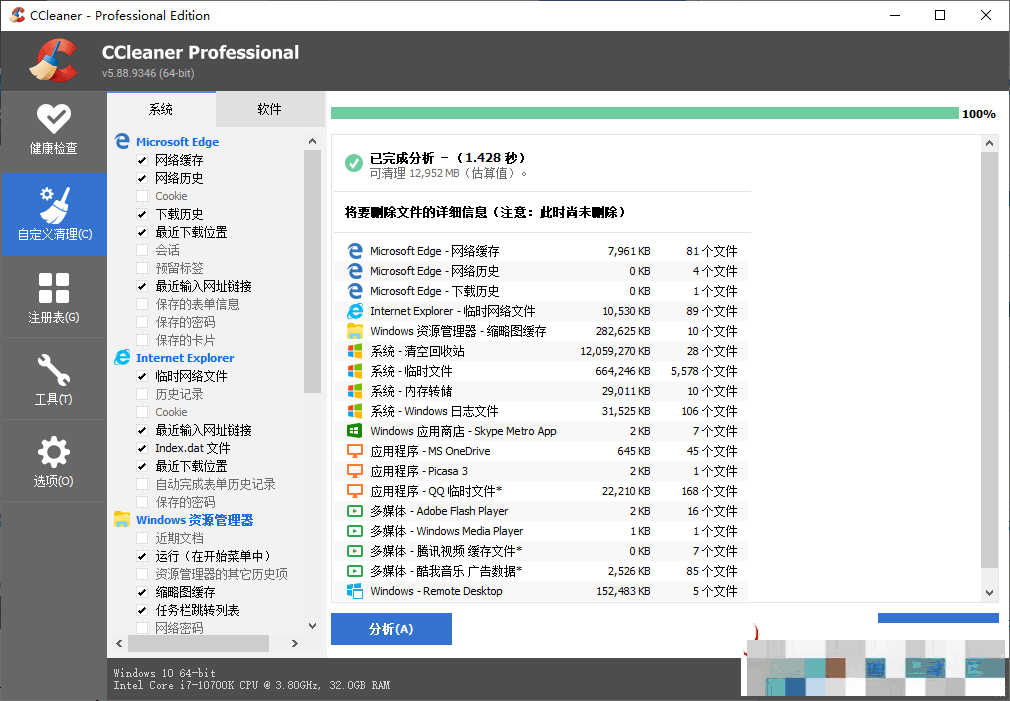Open the 选项(O) gear section
Image resolution: width=1010 pixels, height=701 pixels.
[53, 461]
